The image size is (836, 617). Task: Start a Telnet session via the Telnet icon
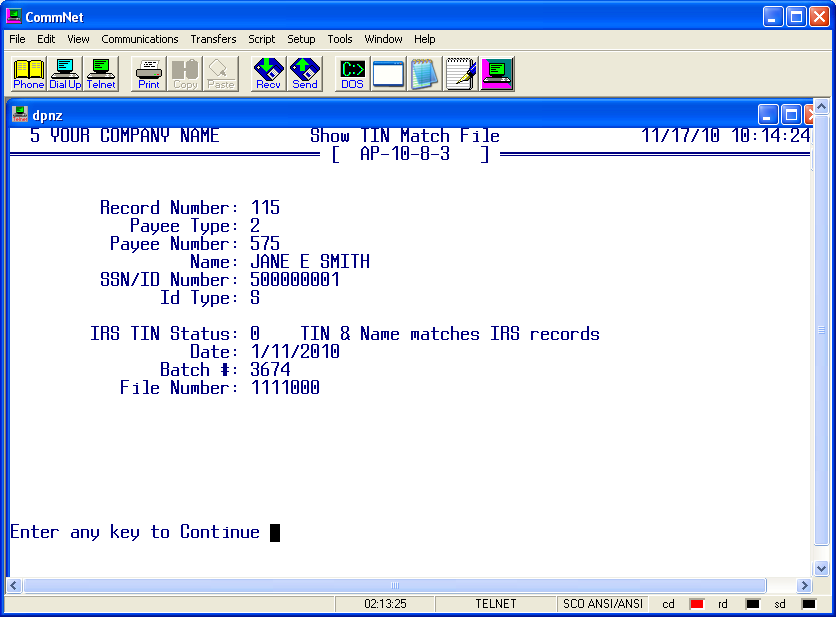pos(100,72)
